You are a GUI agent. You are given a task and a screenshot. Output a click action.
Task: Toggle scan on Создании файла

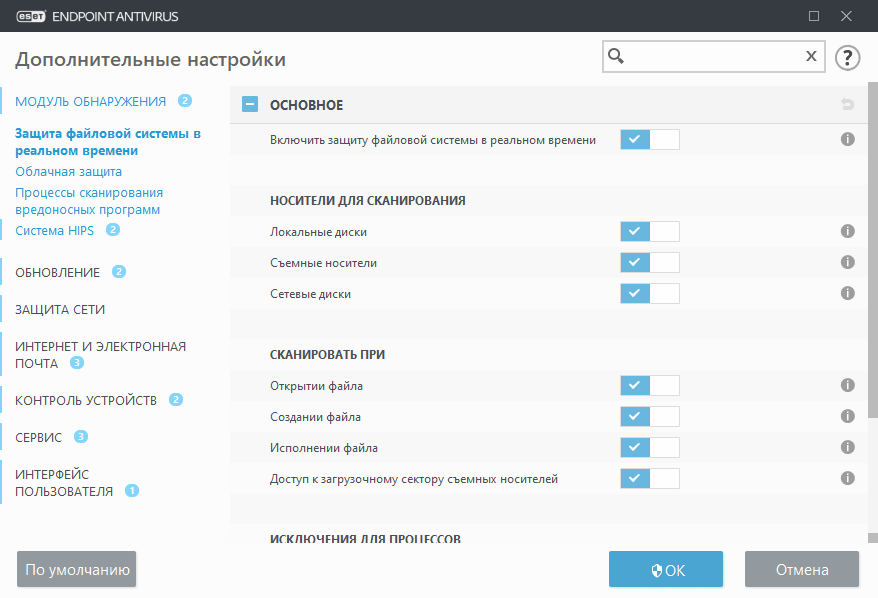coord(650,417)
